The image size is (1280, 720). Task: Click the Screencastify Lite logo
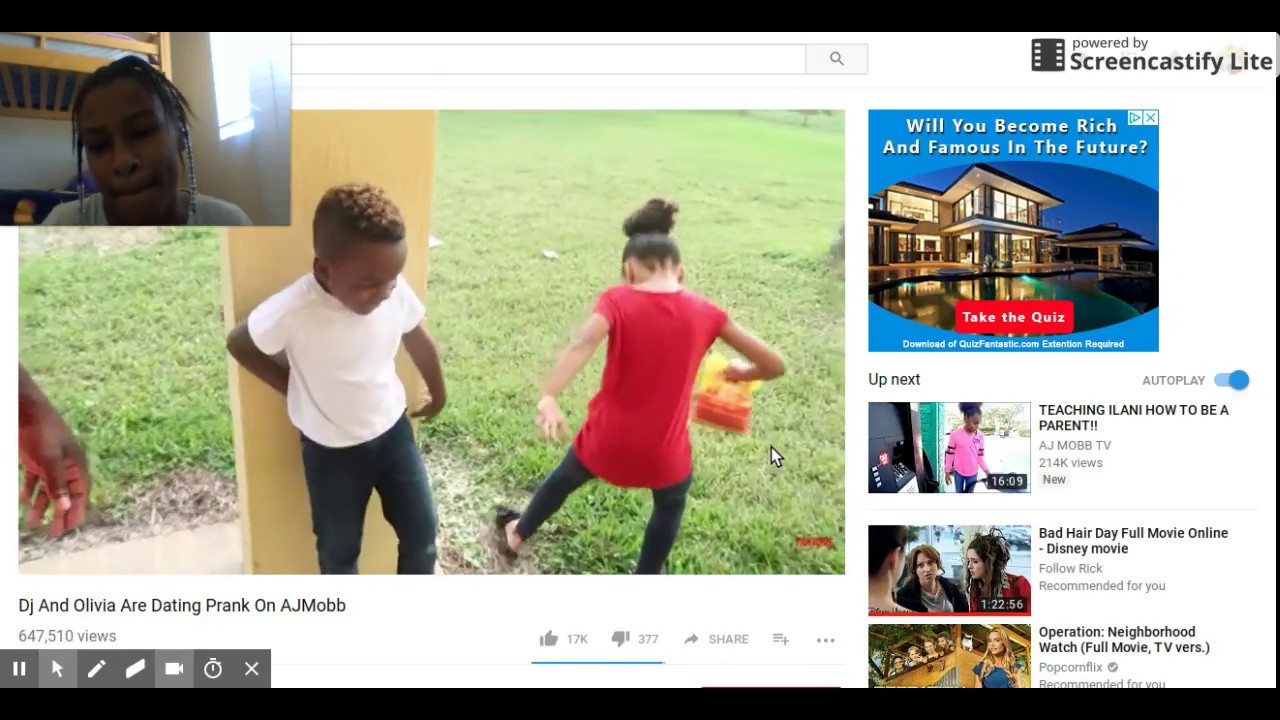tap(1151, 56)
